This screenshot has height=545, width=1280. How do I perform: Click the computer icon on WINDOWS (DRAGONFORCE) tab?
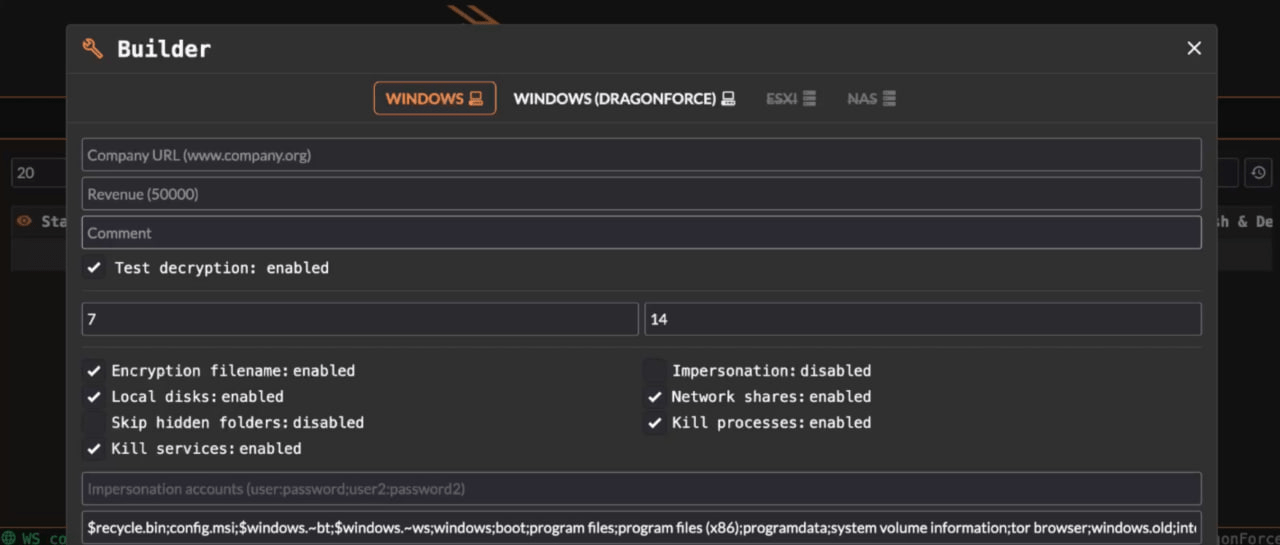[728, 98]
